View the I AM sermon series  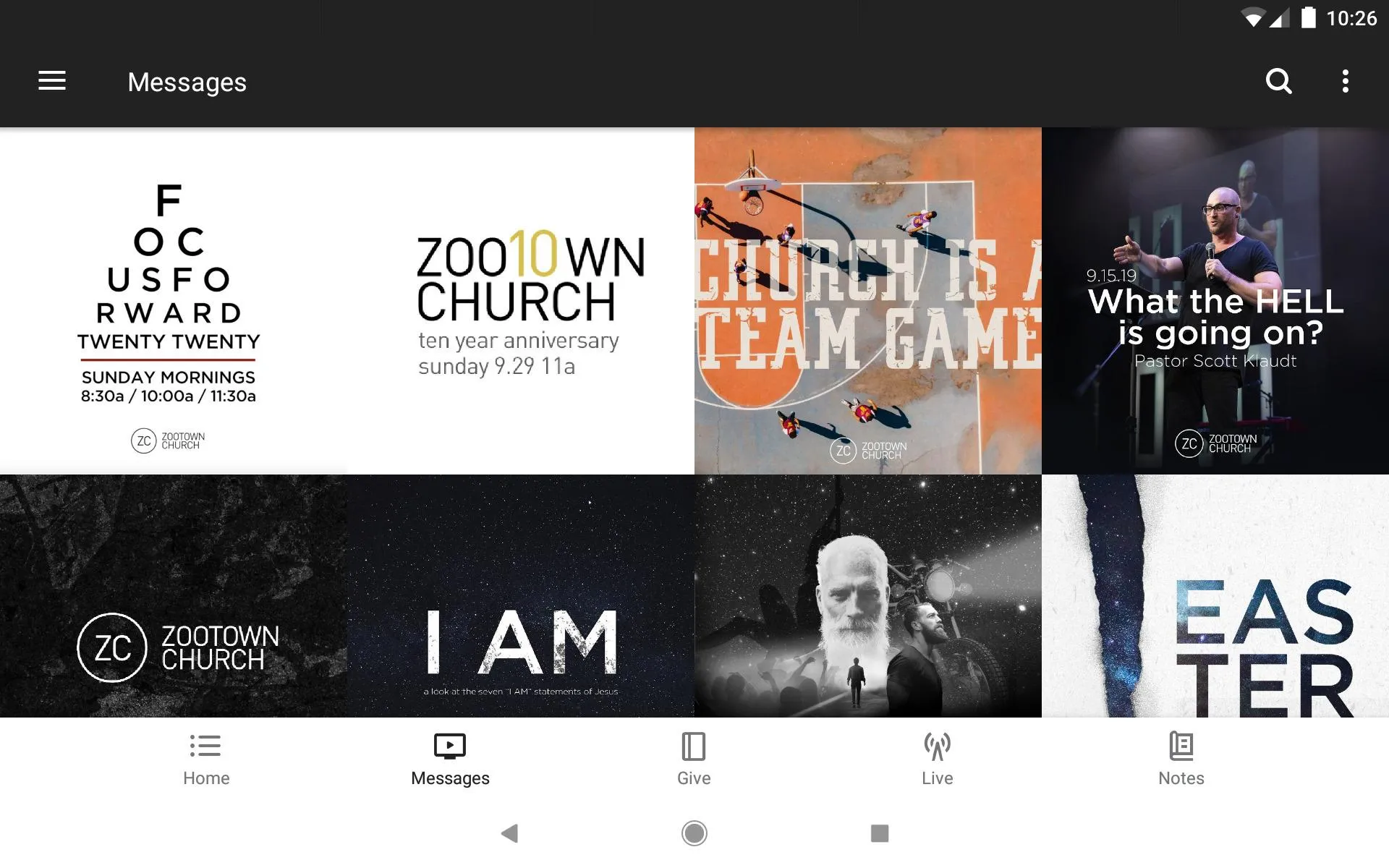520,596
